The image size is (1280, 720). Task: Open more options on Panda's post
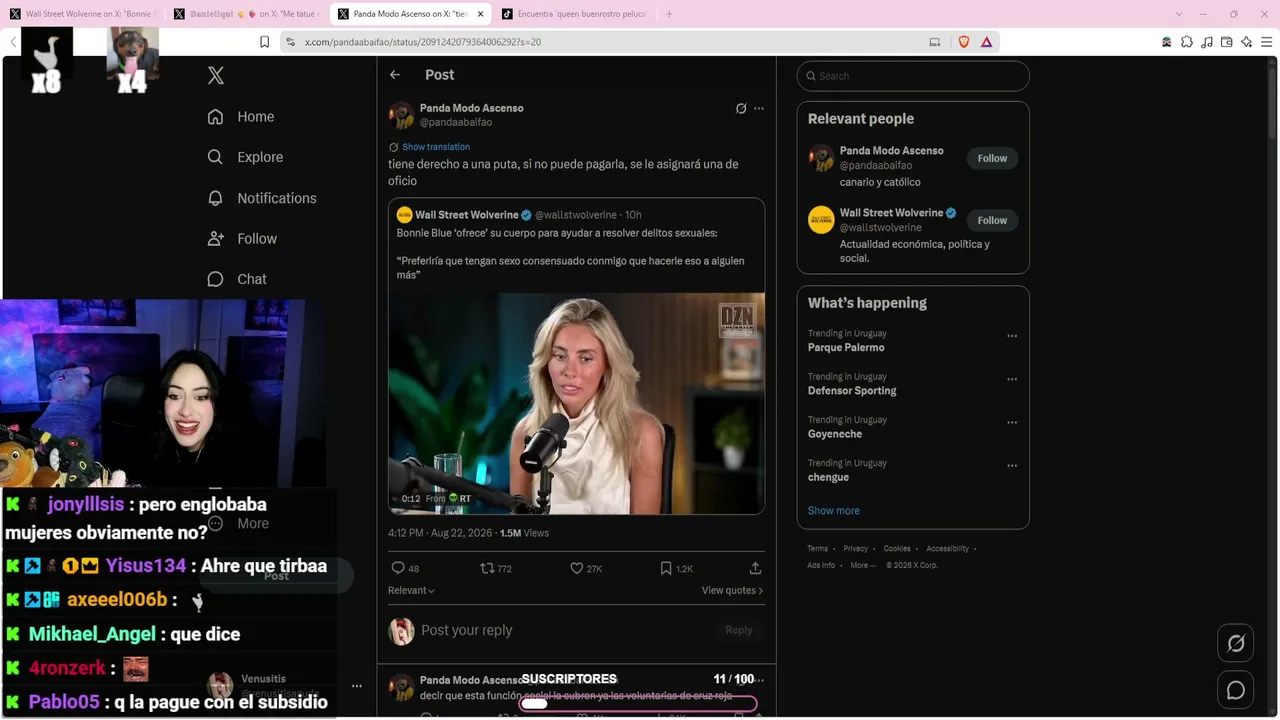point(759,108)
